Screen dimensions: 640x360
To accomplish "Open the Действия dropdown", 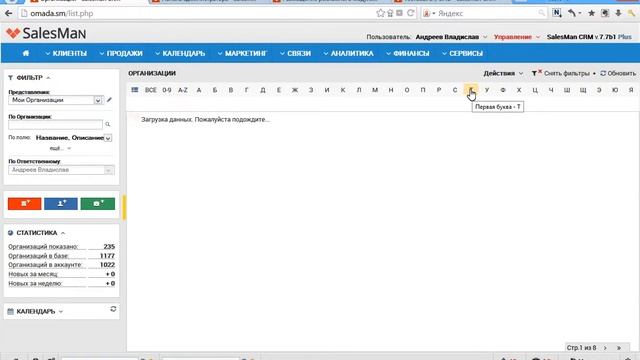I will tap(503, 73).
